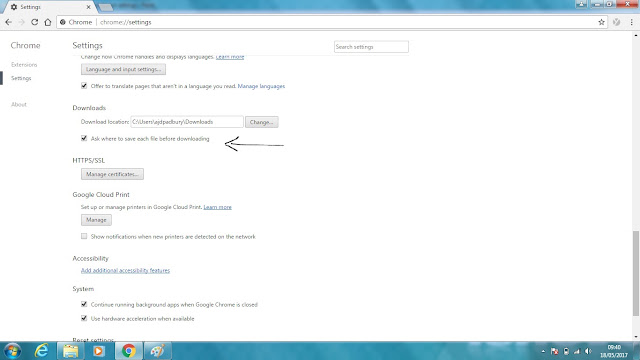Click the scrollbar up arrow

tap(636, 36)
